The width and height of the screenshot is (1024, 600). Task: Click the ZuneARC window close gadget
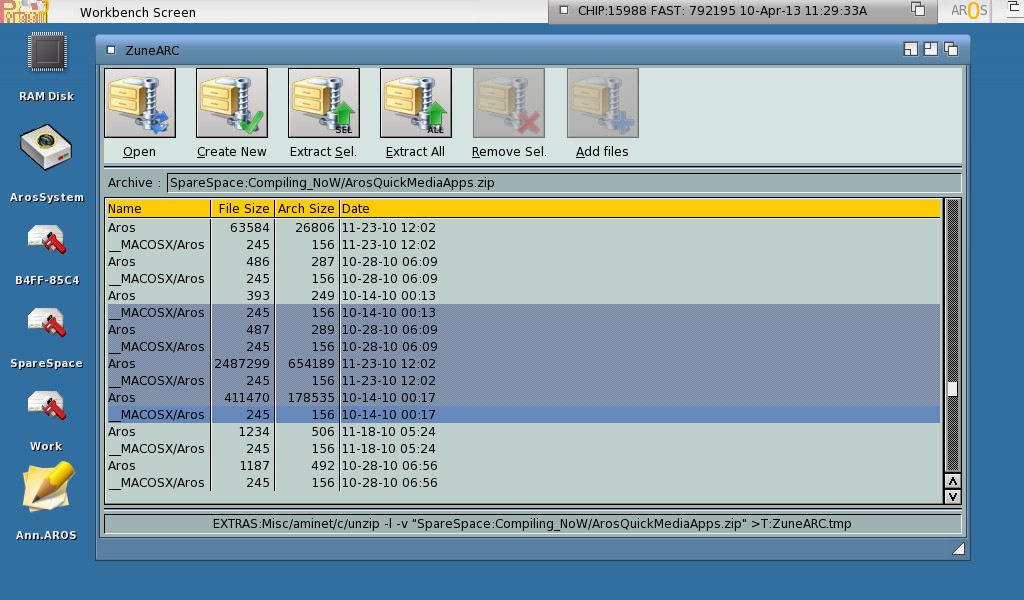coord(111,50)
